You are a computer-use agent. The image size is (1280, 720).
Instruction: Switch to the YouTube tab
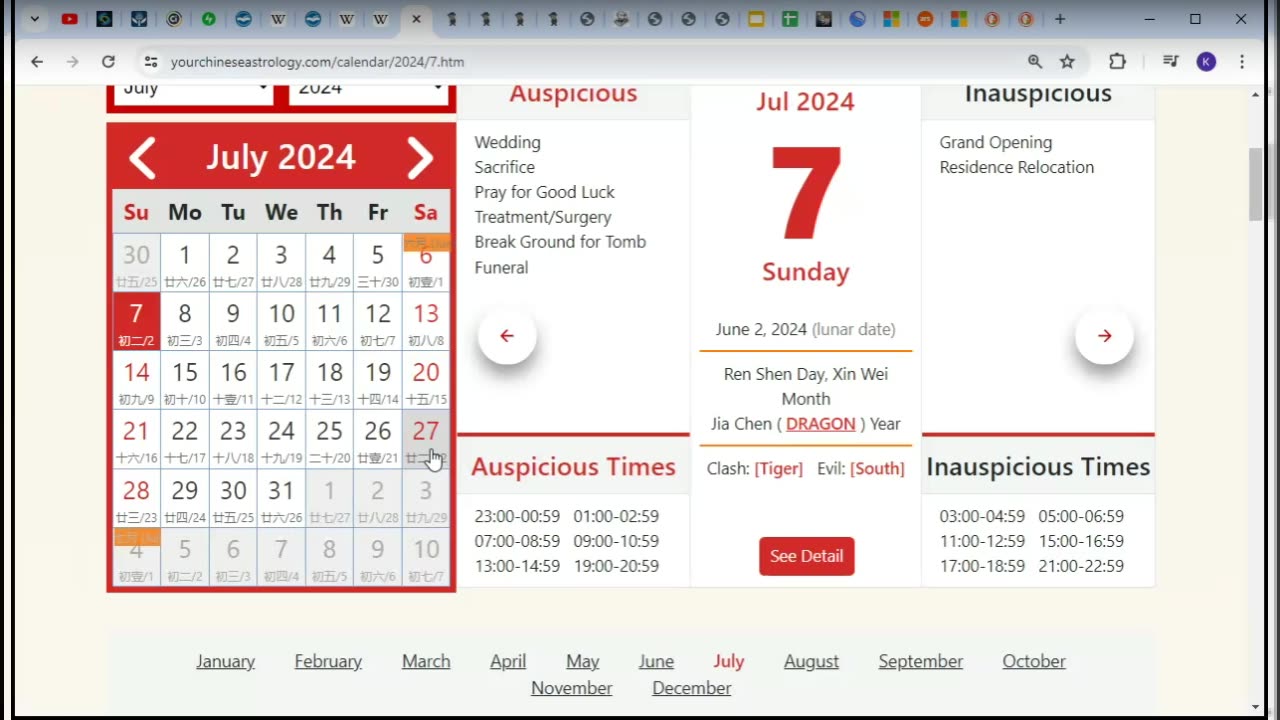point(70,19)
